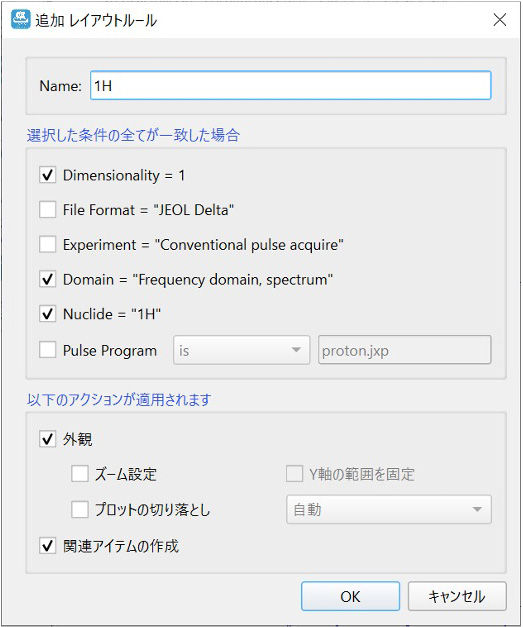The image size is (523, 627).
Task: Enable the File Format JEOL Delta condition
Action: click(48, 210)
